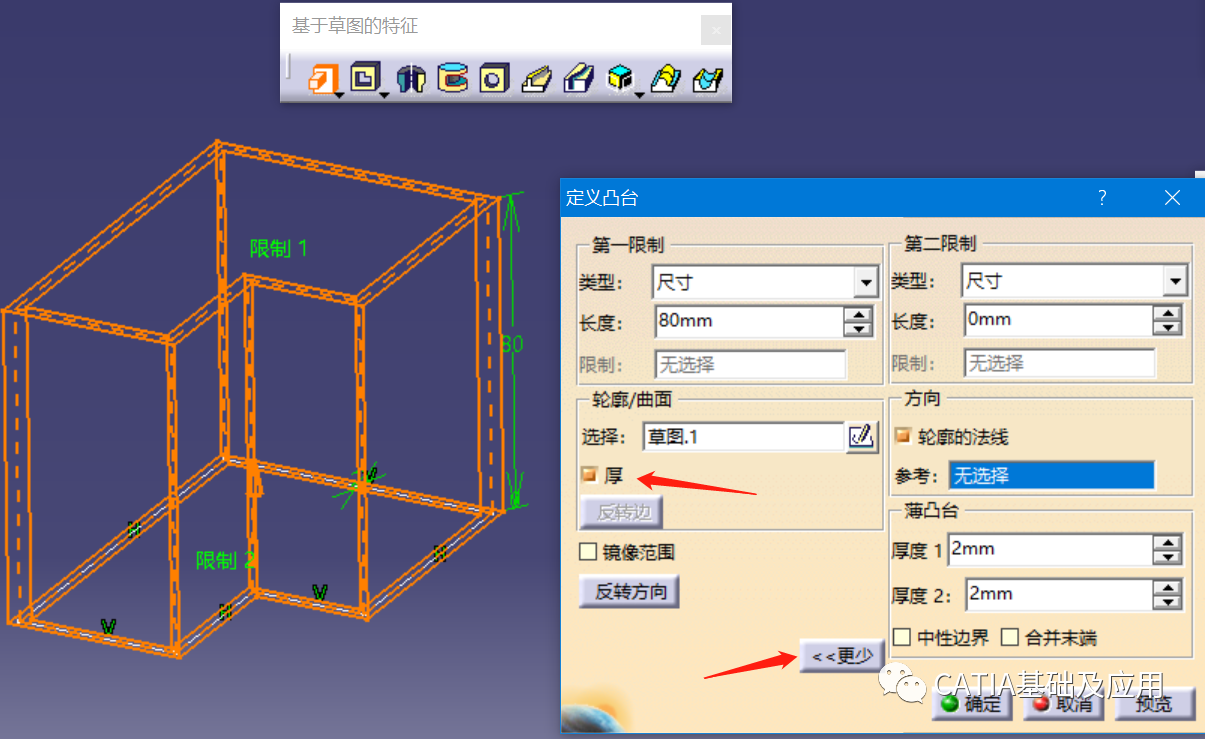Image resolution: width=1205 pixels, height=739 pixels.
Task: Increase 厚度 1 value with up arrow
Action: click(x=1167, y=543)
